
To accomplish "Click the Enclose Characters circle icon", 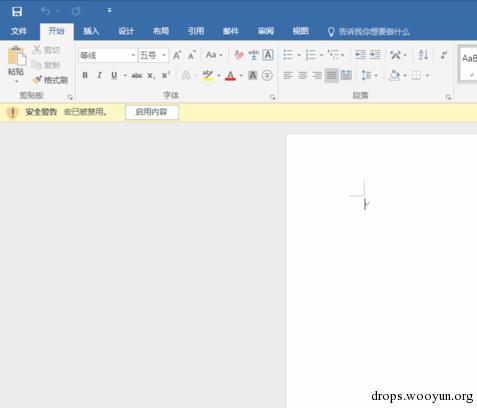I will (267, 76).
